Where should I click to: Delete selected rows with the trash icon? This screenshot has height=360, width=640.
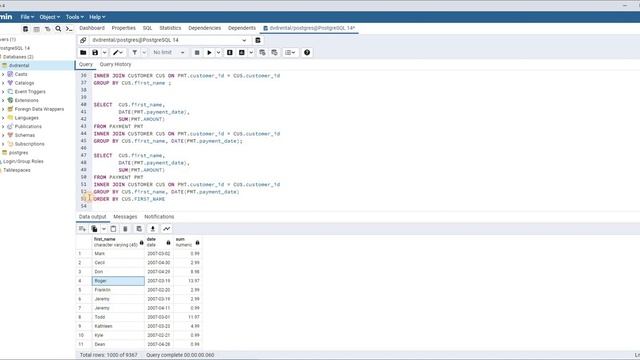click(x=125, y=229)
